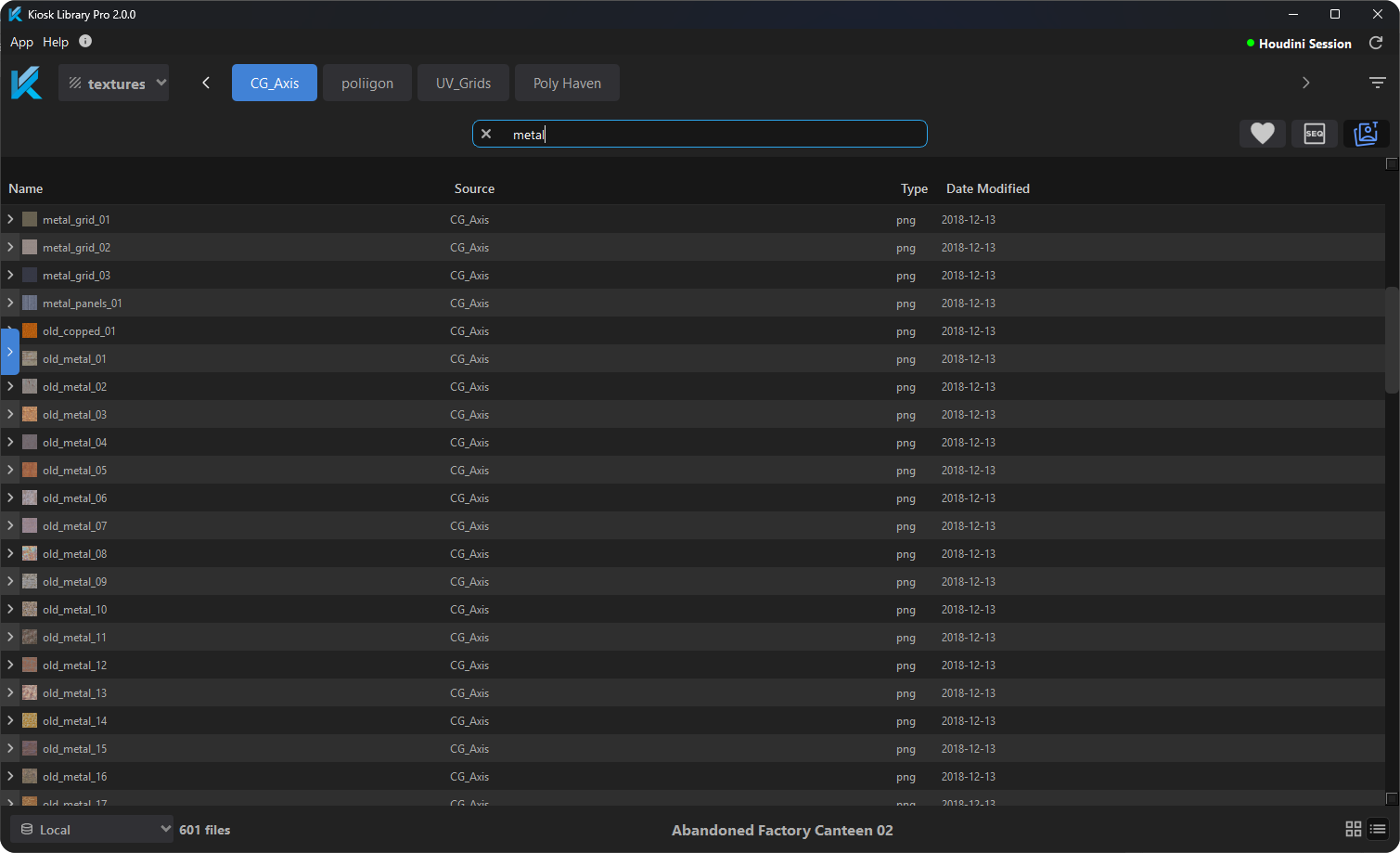Image resolution: width=1400 pixels, height=853 pixels.
Task: Refresh the Houdini Session connection
Action: tap(1376, 42)
